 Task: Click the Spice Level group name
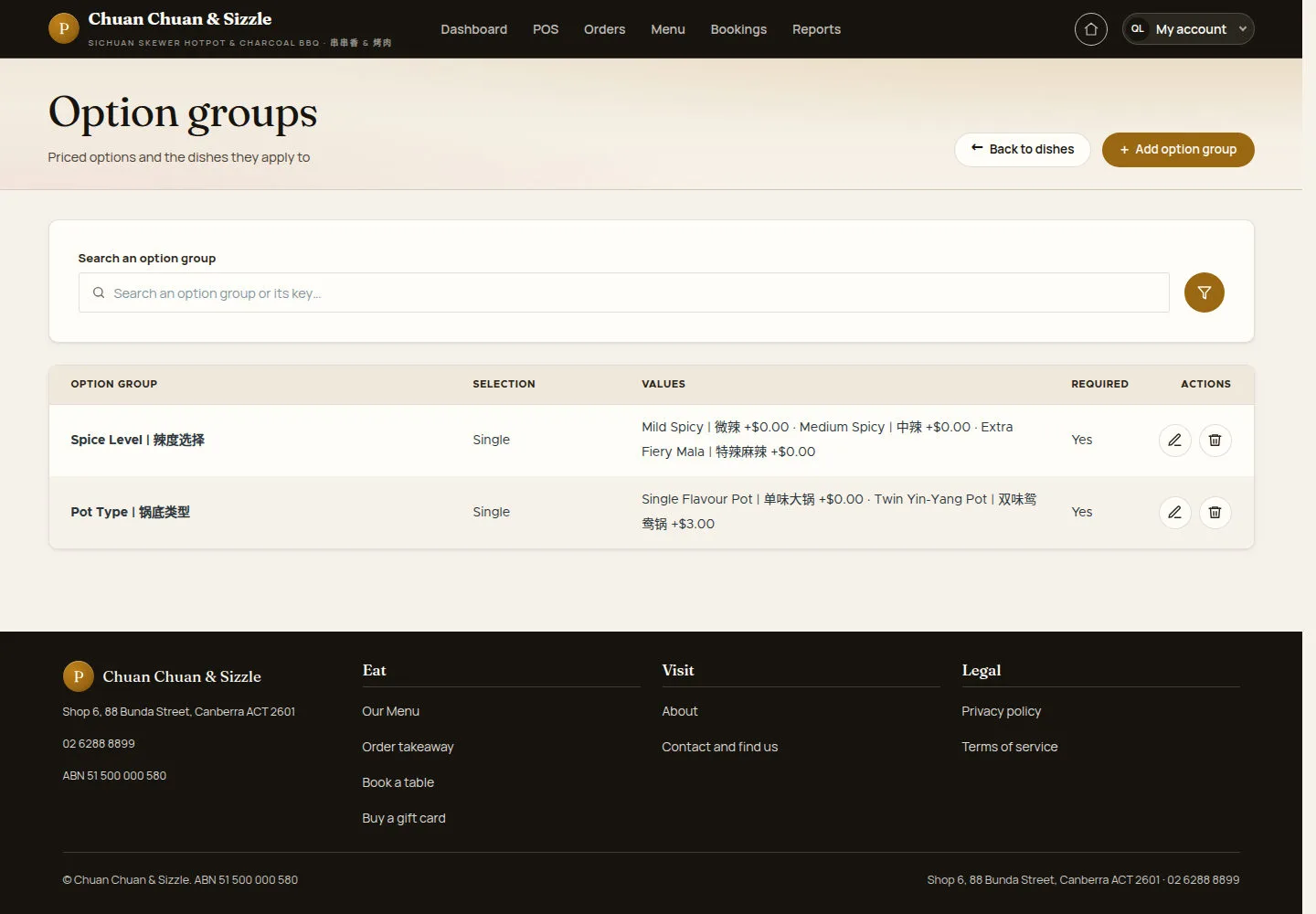(x=137, y=440)
